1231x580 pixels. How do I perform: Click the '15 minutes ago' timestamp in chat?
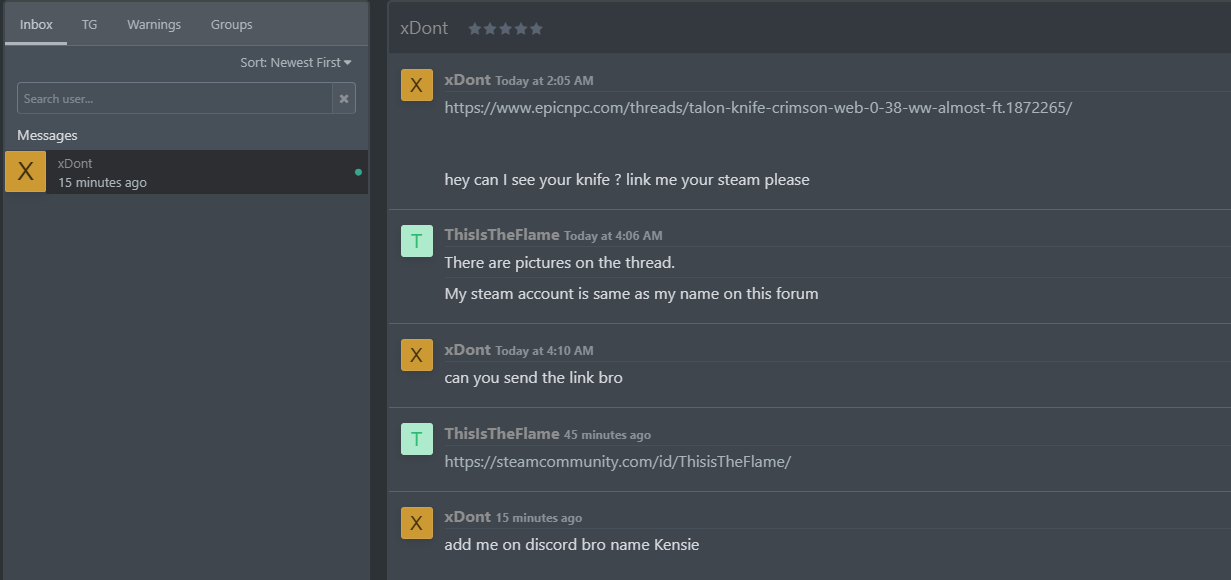click(x=539, y=518)
